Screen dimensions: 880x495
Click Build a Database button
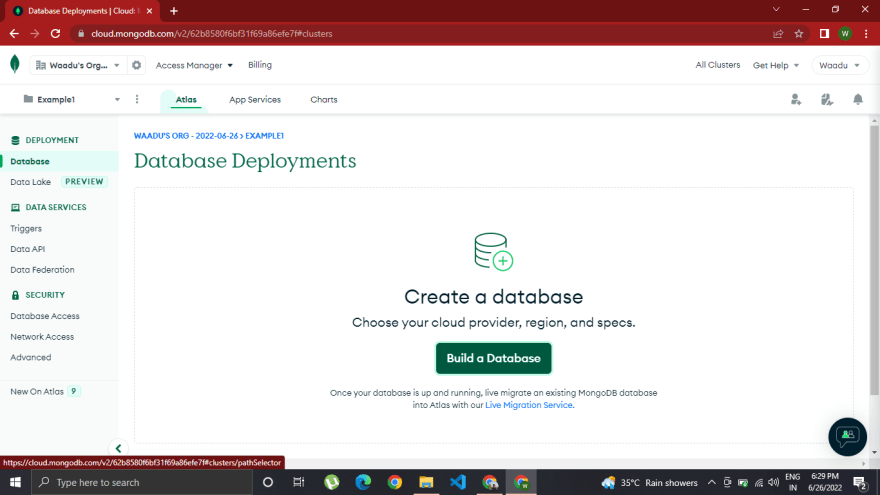493,358
